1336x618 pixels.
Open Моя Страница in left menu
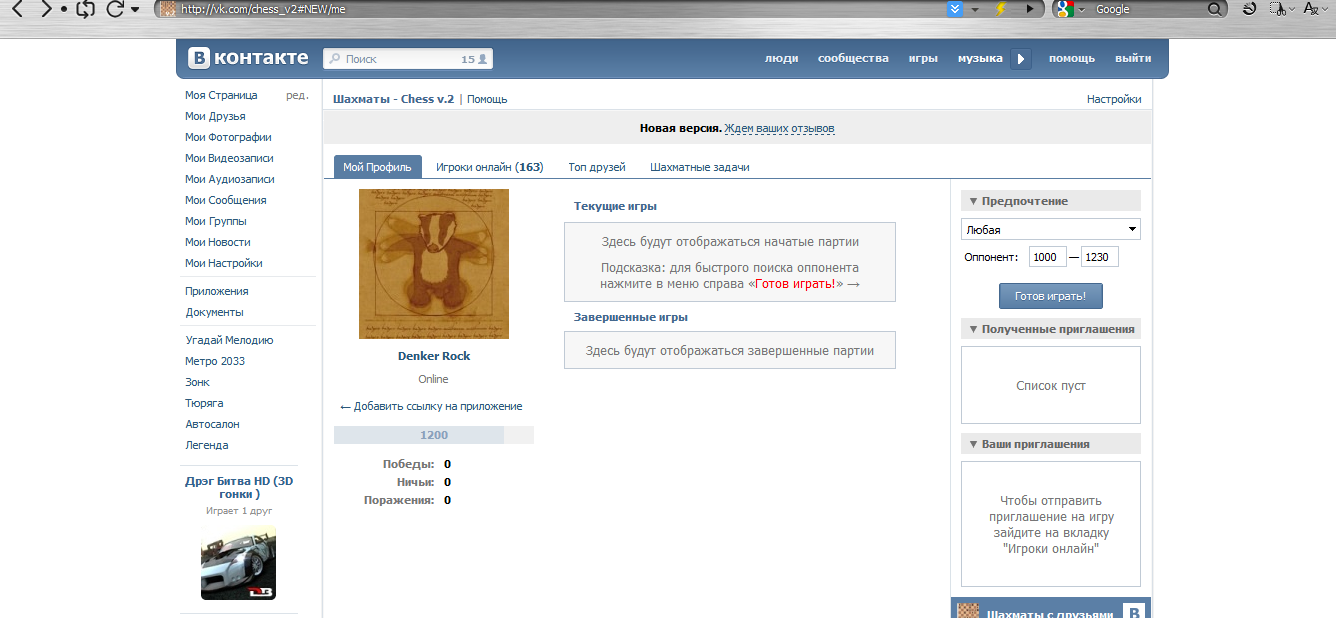221,95
